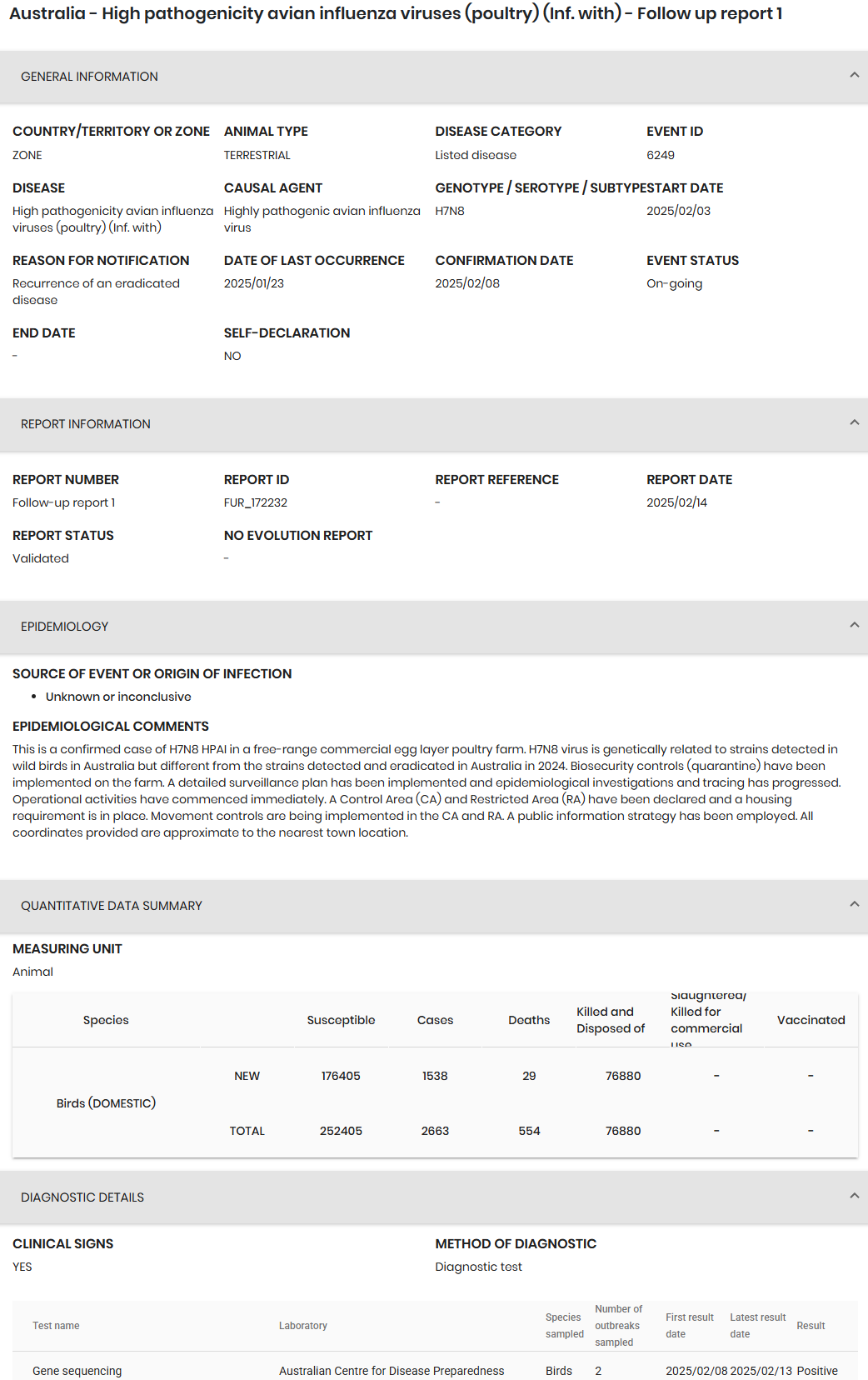The height and width of the screenshot is (1380, 868).
Task: Click the Gene sequencing test row
Action: tap(435, 1371)
